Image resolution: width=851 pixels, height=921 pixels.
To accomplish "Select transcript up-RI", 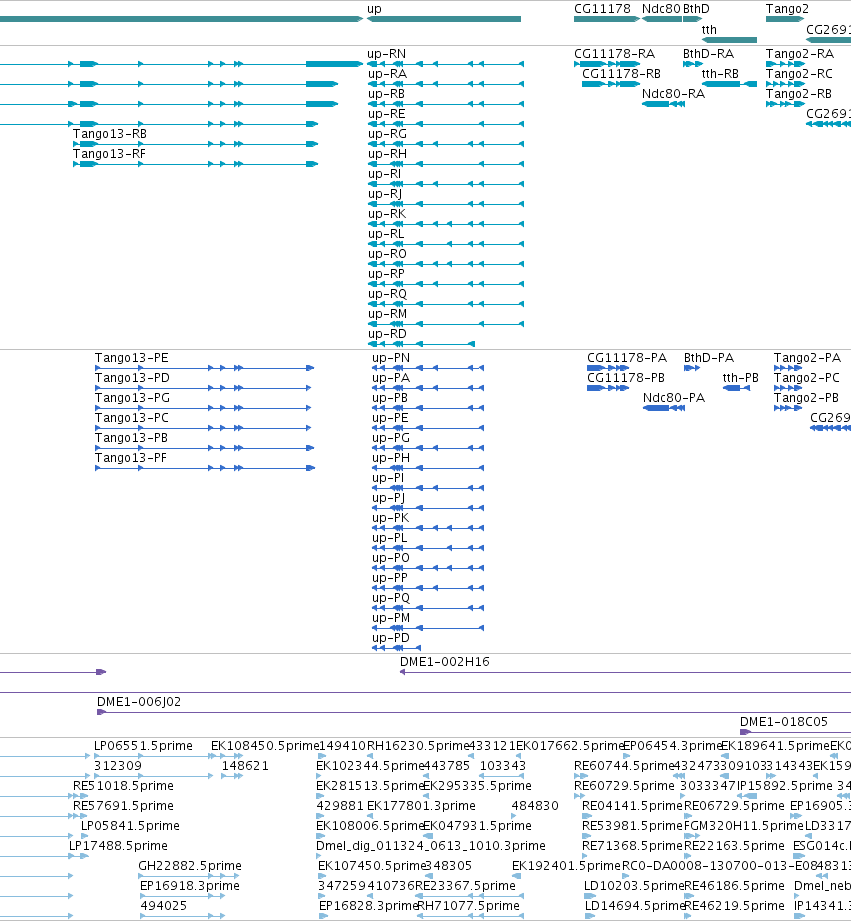I will click(446, 184).
